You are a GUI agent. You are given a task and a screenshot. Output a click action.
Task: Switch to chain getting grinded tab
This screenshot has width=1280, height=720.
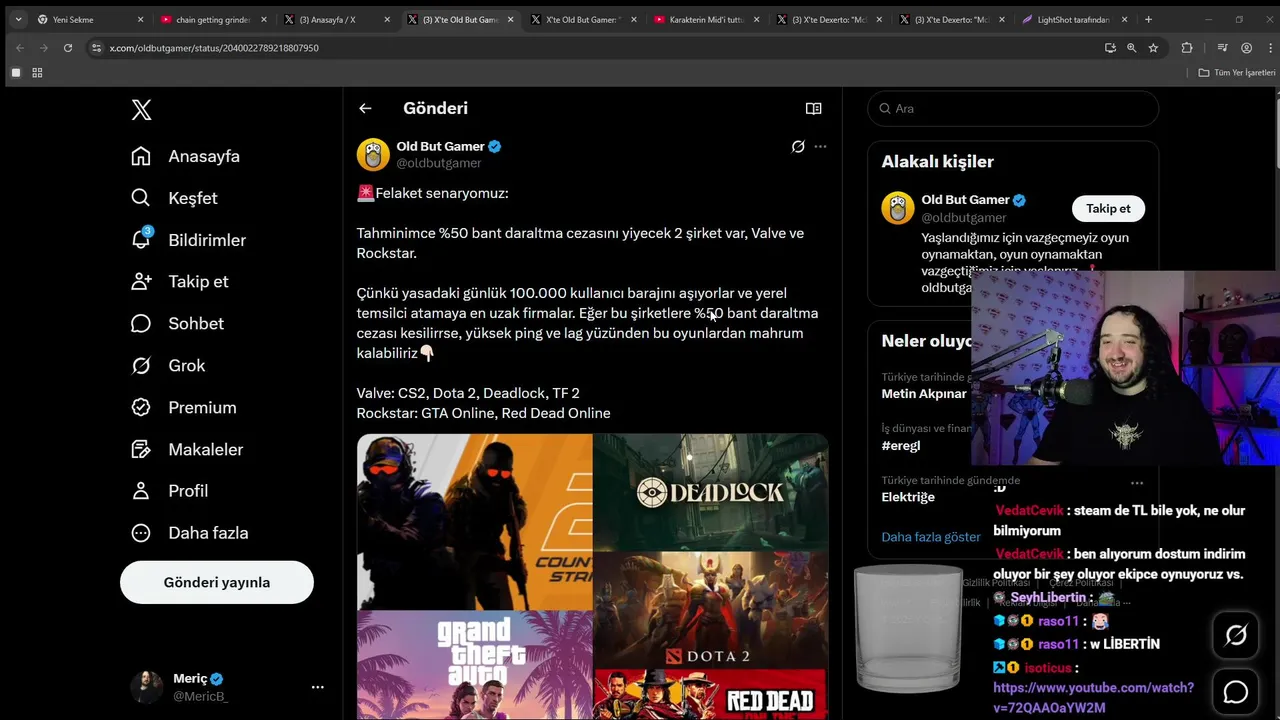pyautogui.click(x=213, y=19)
